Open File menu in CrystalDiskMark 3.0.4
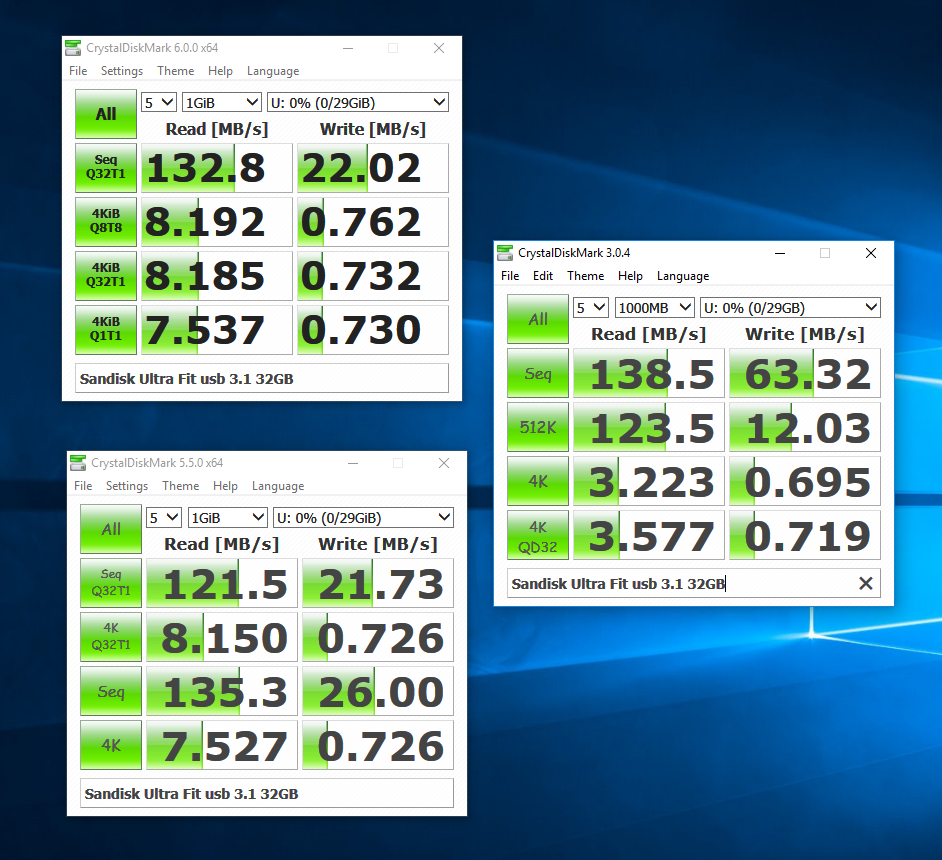The height and width of the screenshot is (860, 942). pyautogui.click(x=510, y=276)
